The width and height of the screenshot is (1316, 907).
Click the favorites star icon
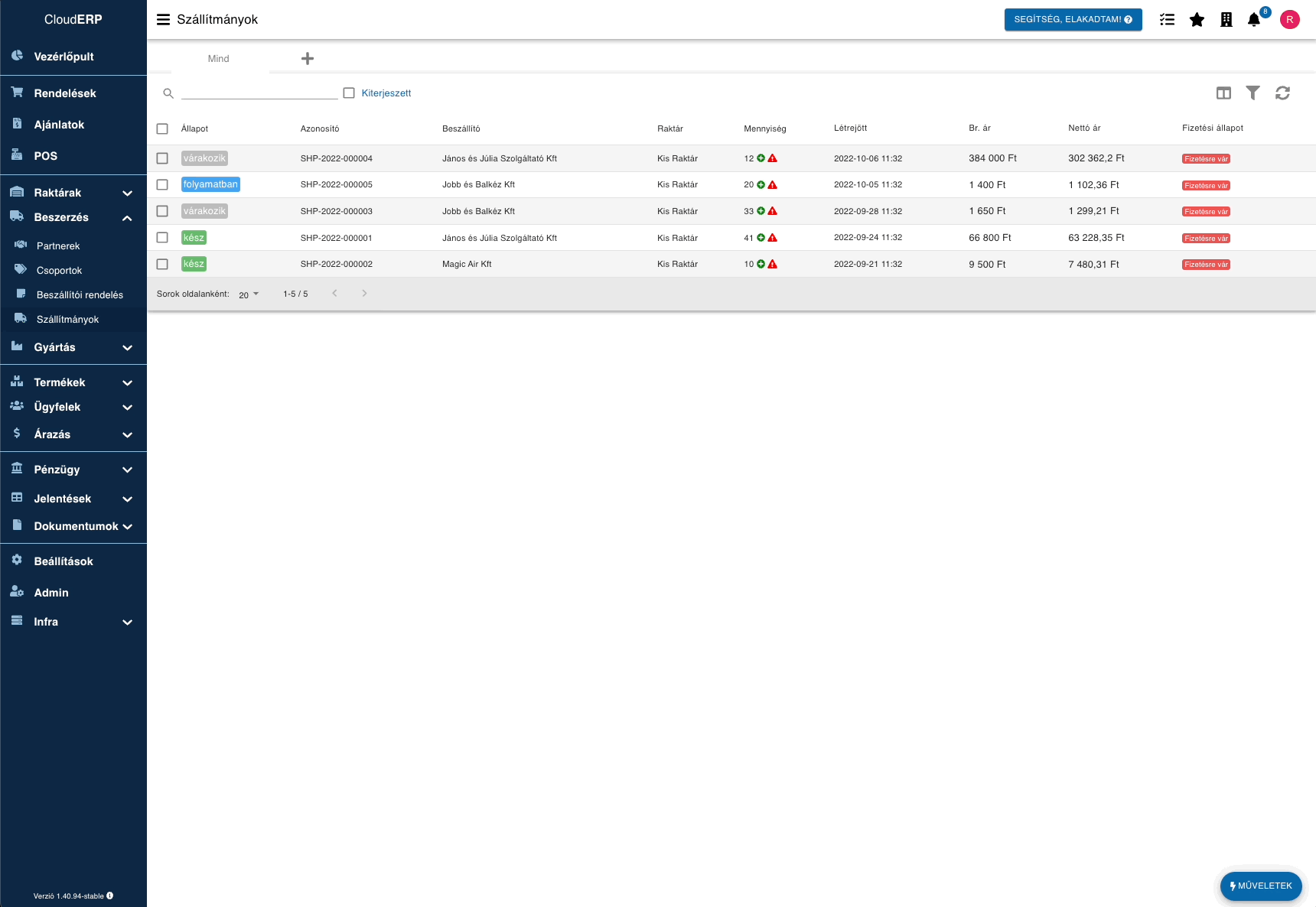point(1197,20)
